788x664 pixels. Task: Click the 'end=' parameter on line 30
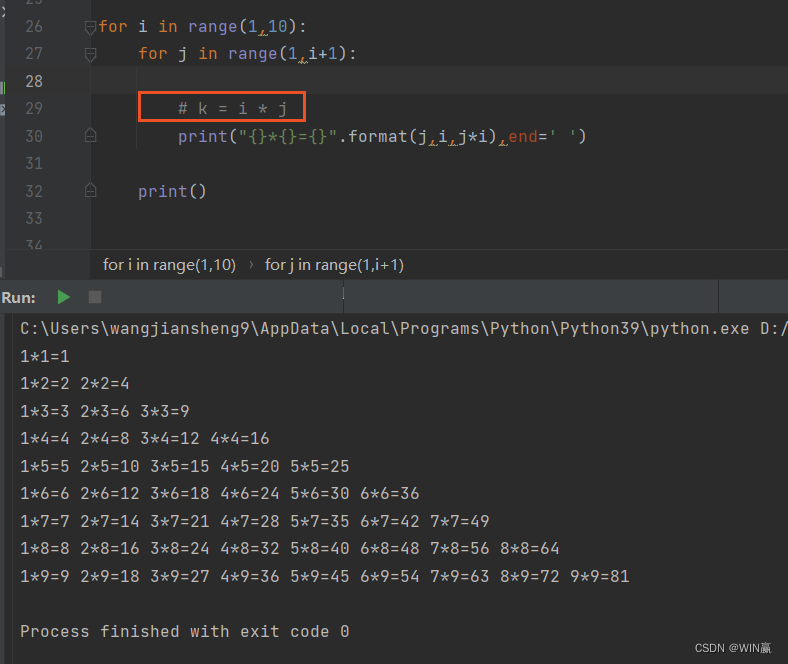(x=527, y=136)
